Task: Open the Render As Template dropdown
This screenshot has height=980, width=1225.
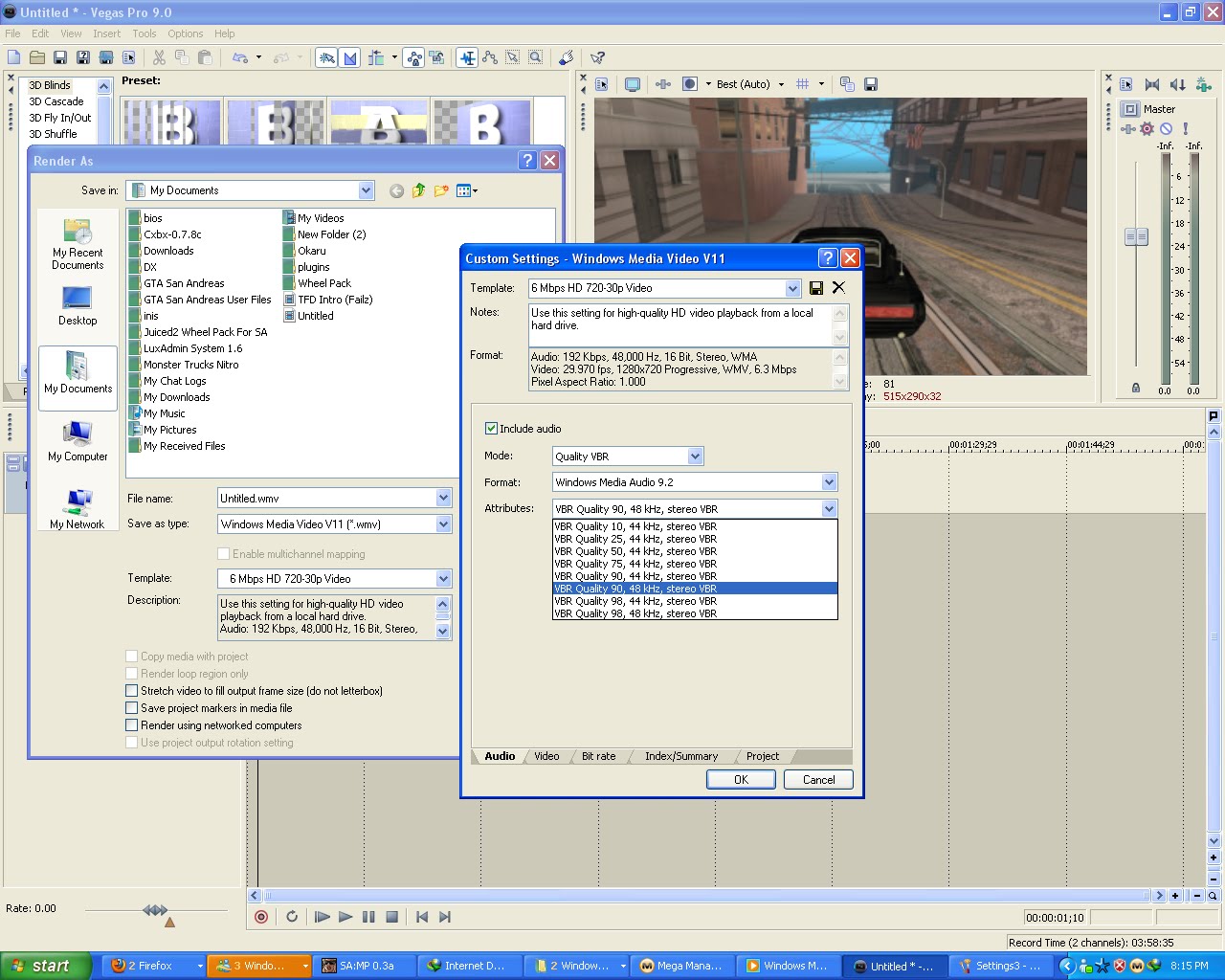Action: pyautogui.click(x=444, y=579)
